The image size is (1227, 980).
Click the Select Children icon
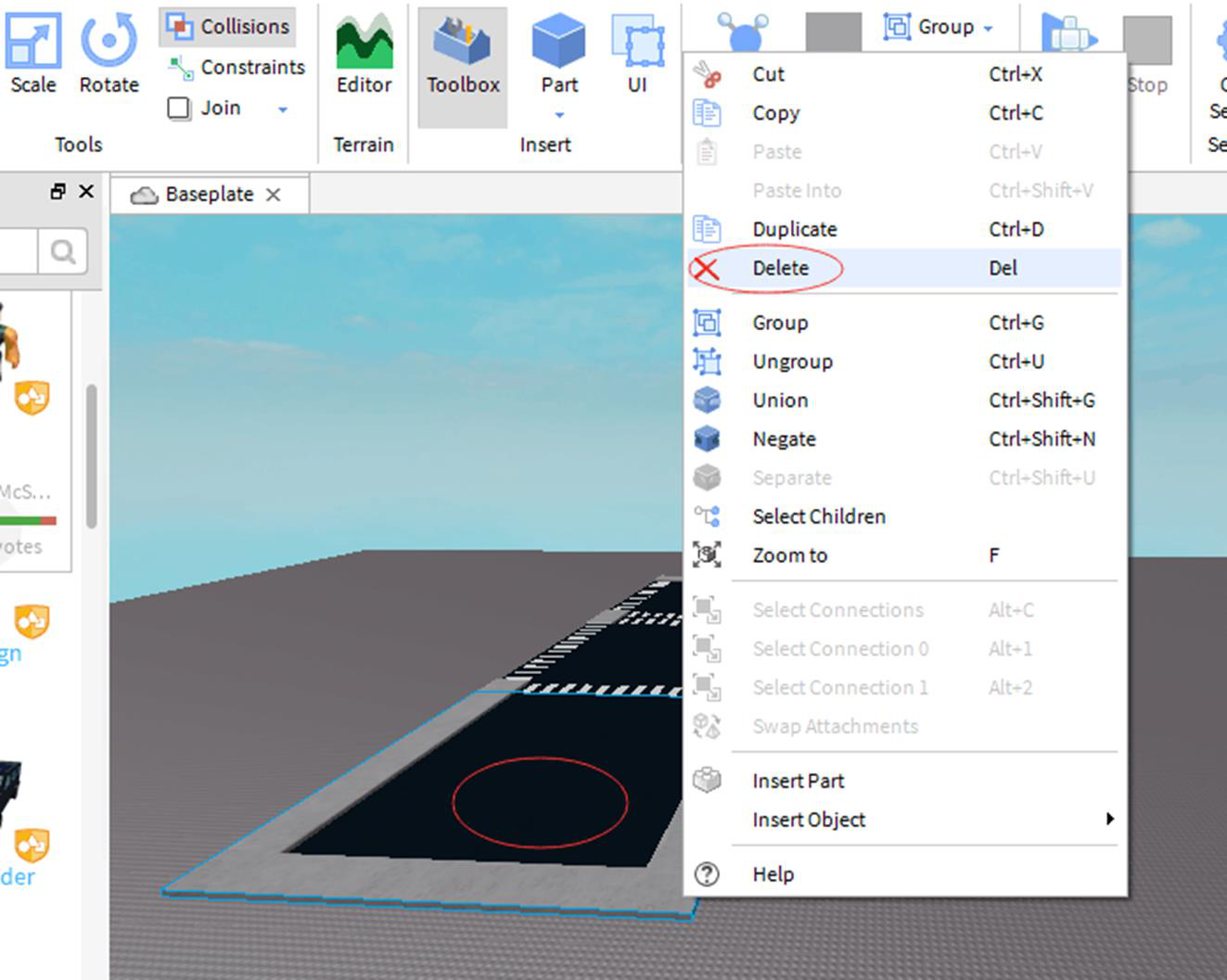coord(707,516)
